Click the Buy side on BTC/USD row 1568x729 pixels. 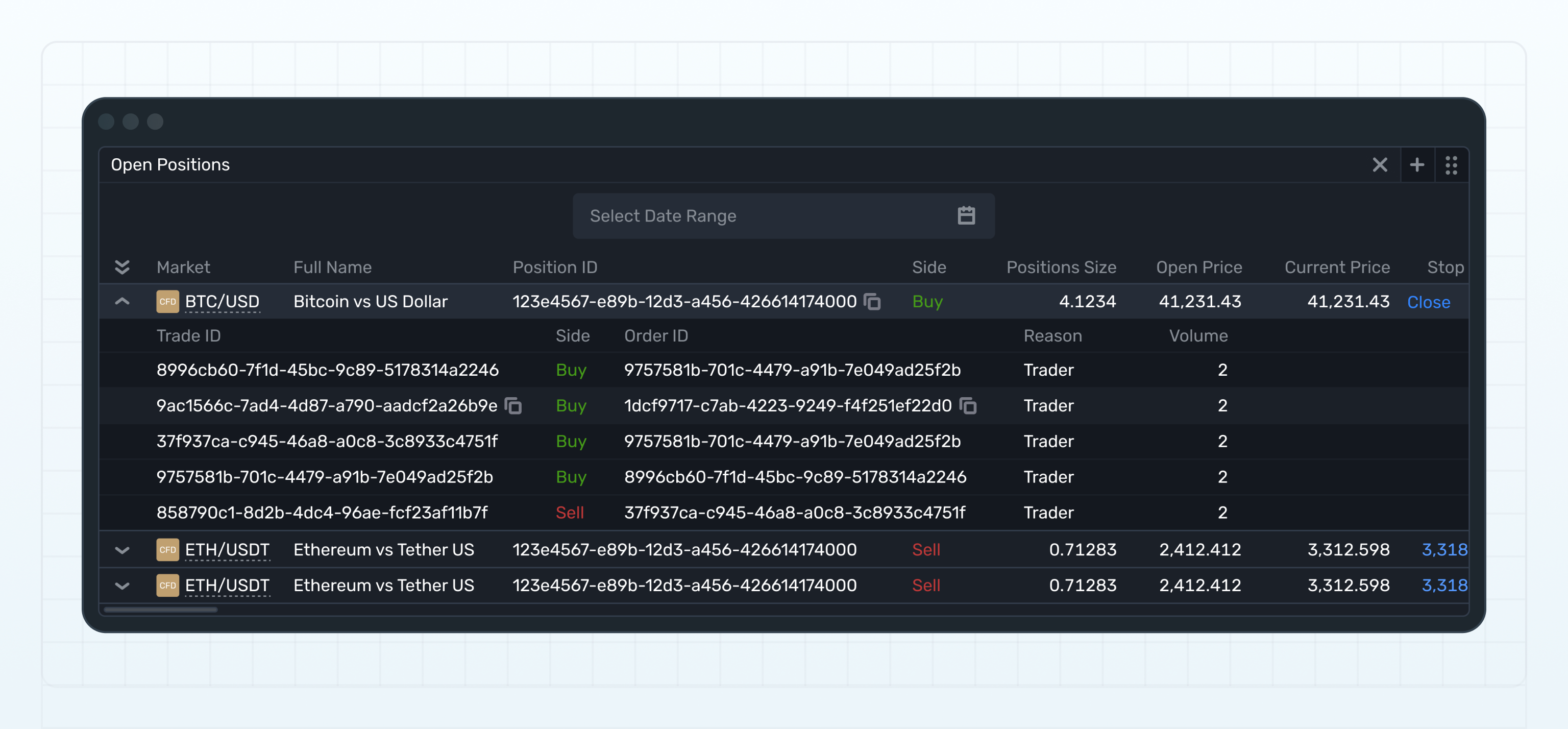927,302
